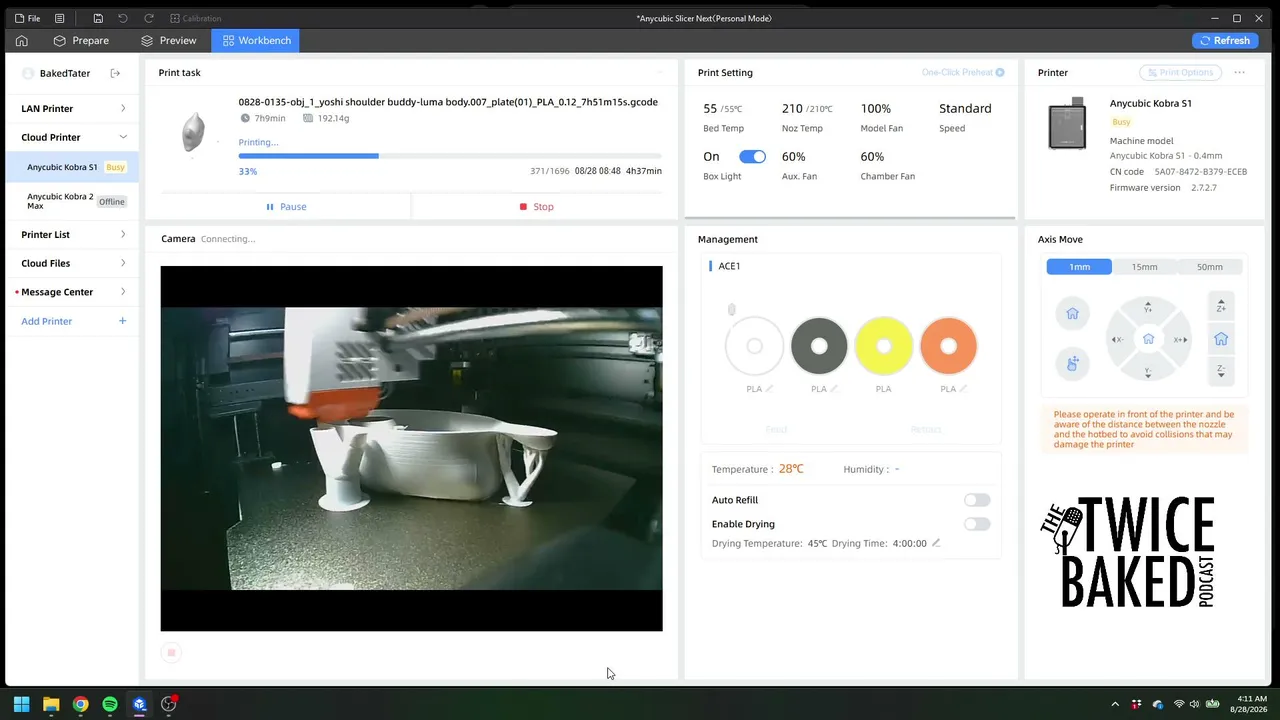
Task: Select the 1mm step distance
Action: point(1079,267)
